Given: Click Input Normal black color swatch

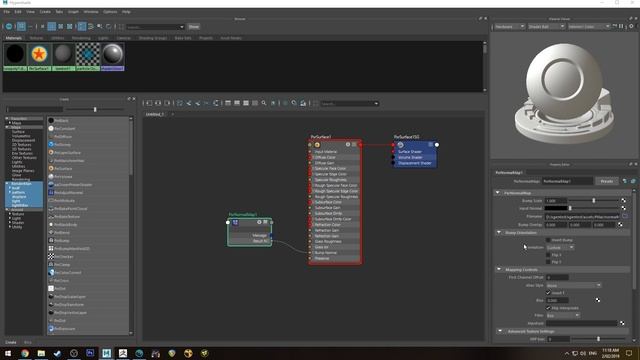Looking at the screenshot, I should [x=555, y=208].
